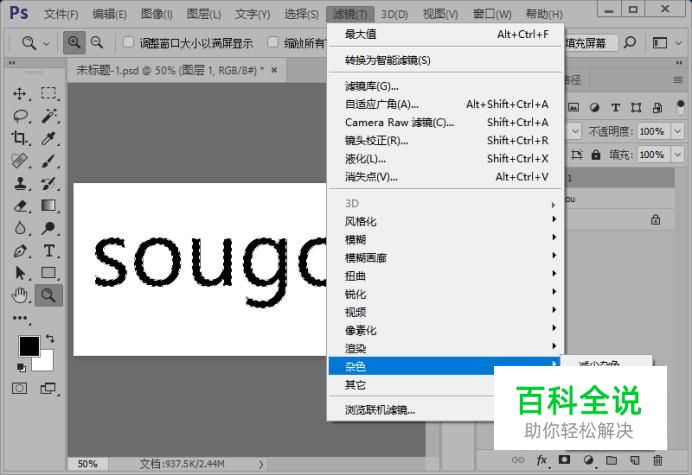
Task: Open opacity 100% dropdown arrow
Action: [x=677, y=131]
